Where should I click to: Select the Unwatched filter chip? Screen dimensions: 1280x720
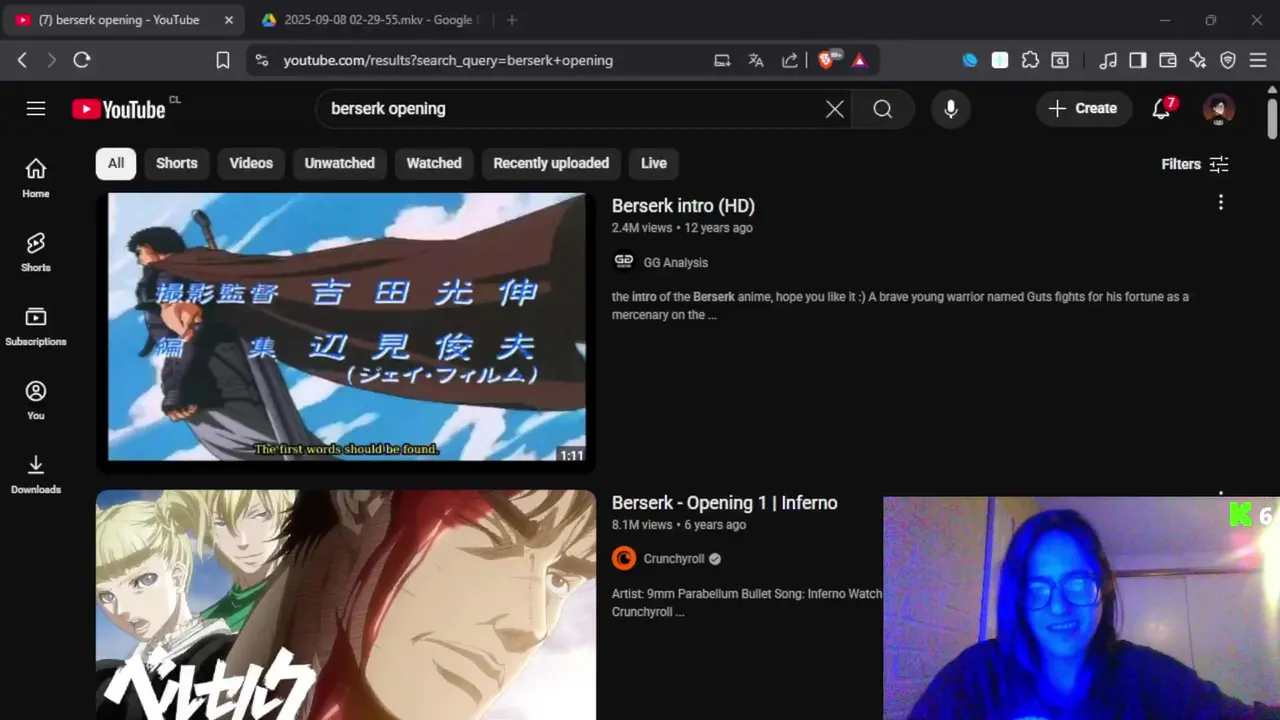coord(340,163)
